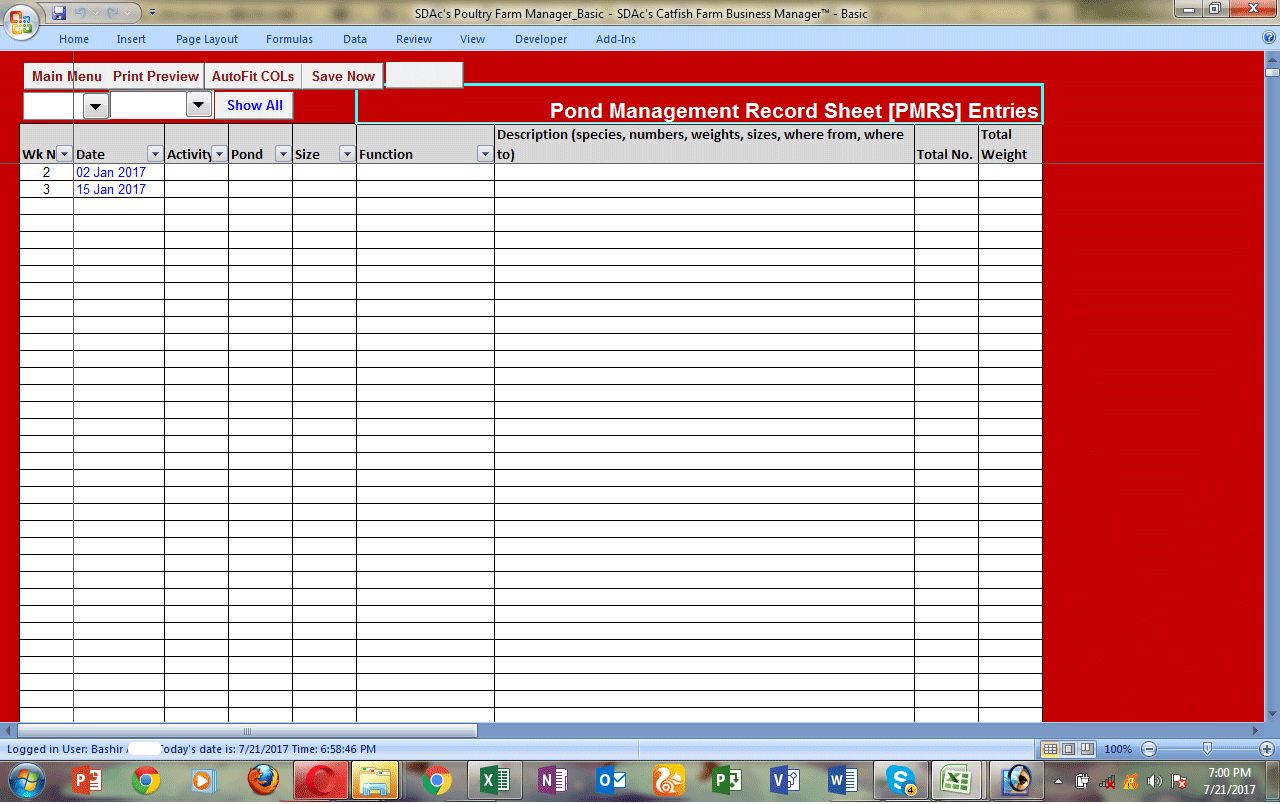
Task: Open the Date column filter dropdown
Action: (x=155, y=154)
